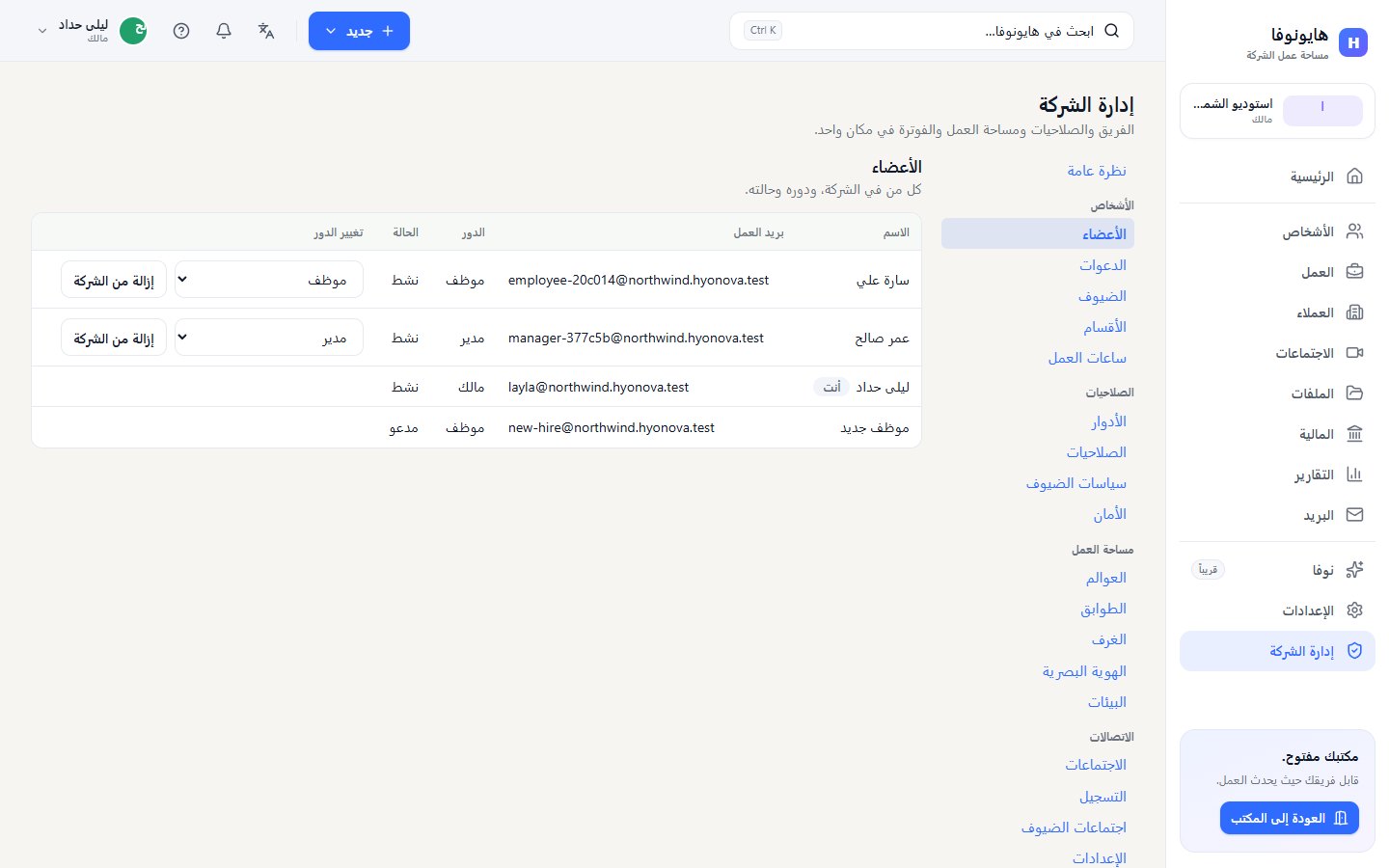Image resolution: width=1389 pixels, height=868 pixels.
Task: Open the help question mark icon
Action: pos(181,31)
